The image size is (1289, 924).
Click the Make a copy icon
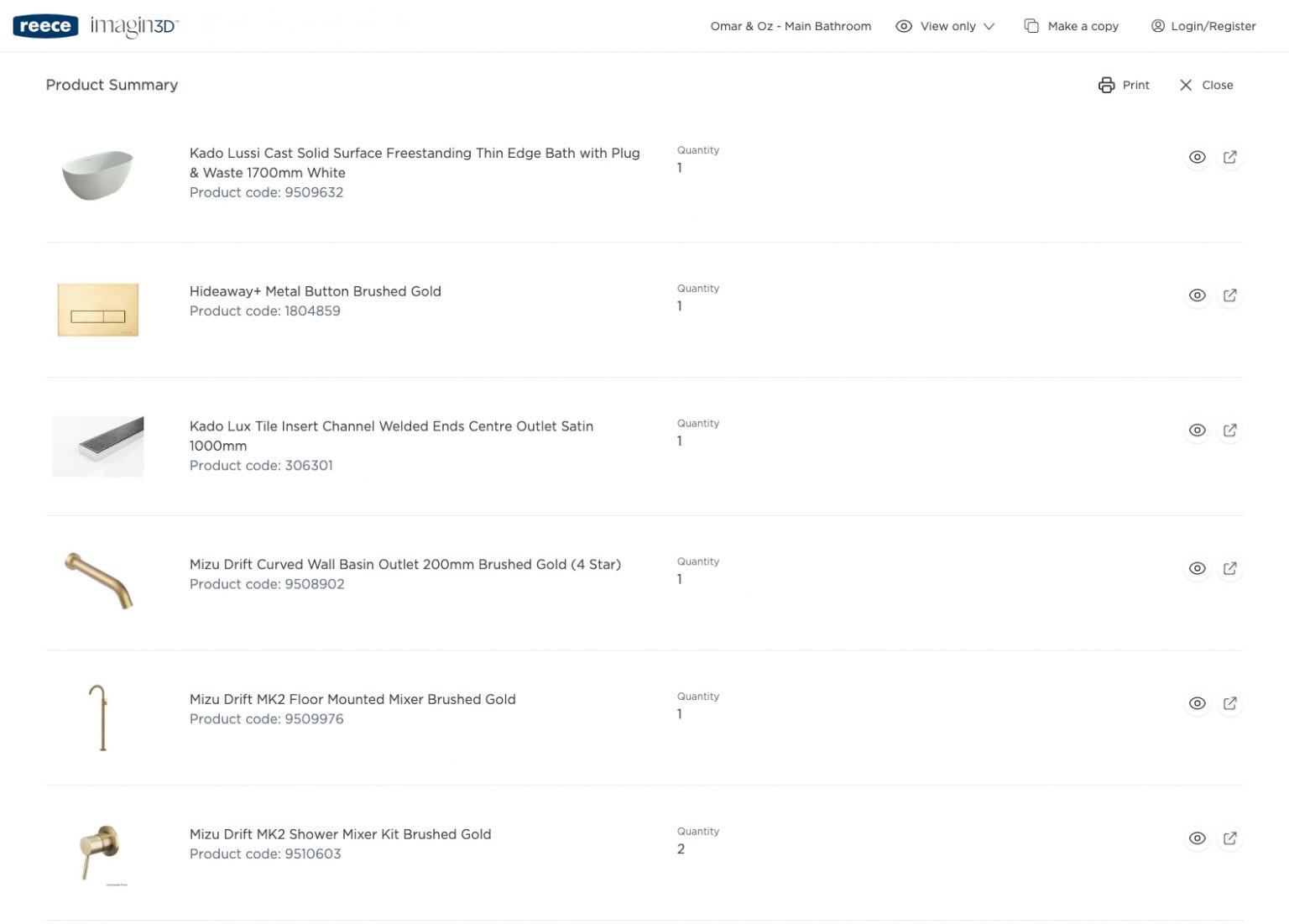click(1031, 26)
